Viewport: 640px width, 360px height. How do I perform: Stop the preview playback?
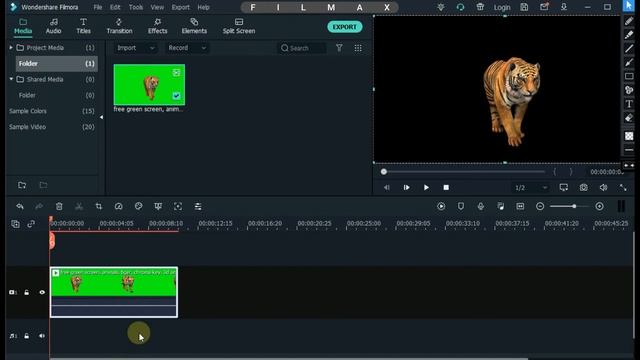(446, 188)
